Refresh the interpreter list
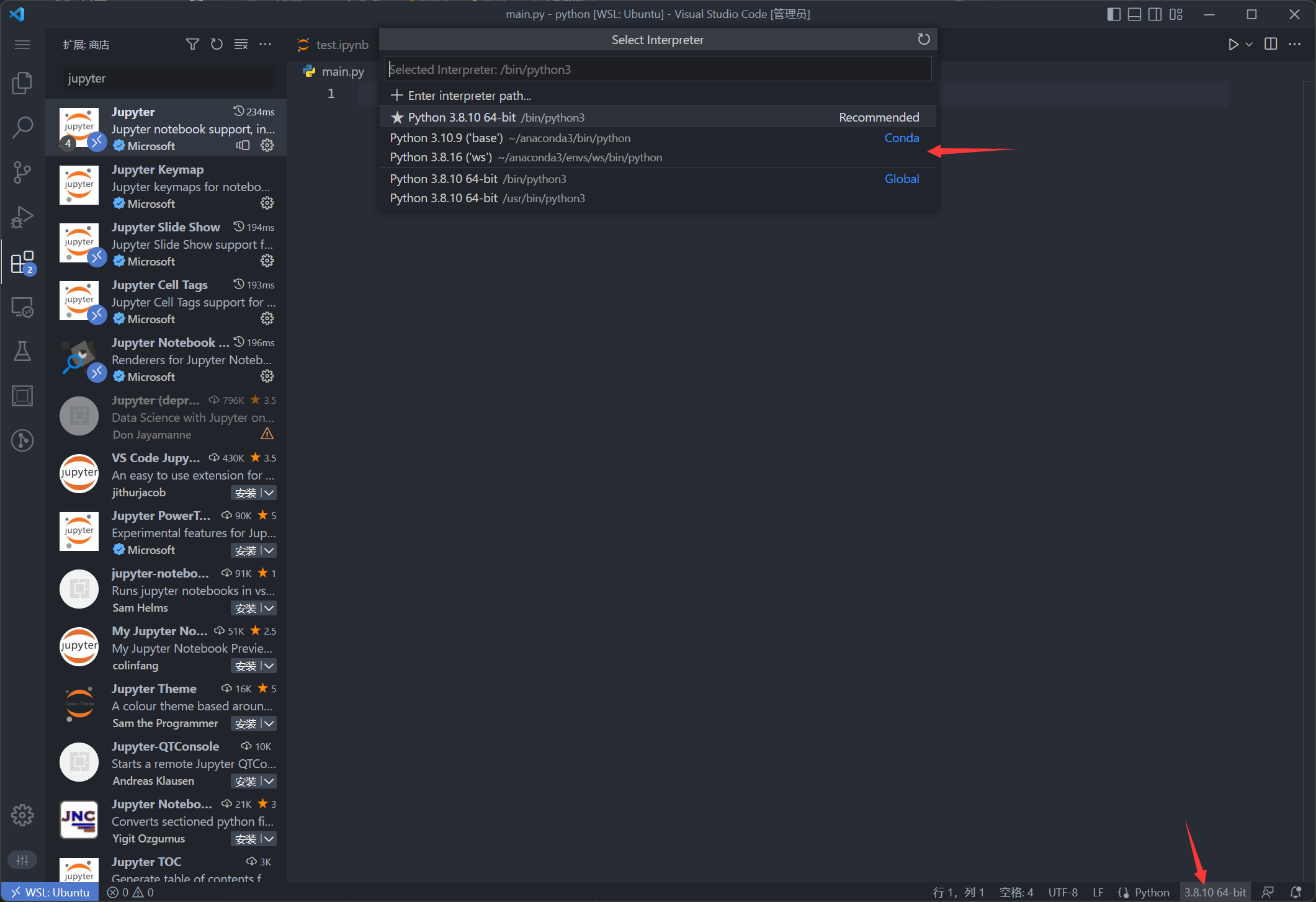The width and height of the screenshot is (1316, 902). 923,40
